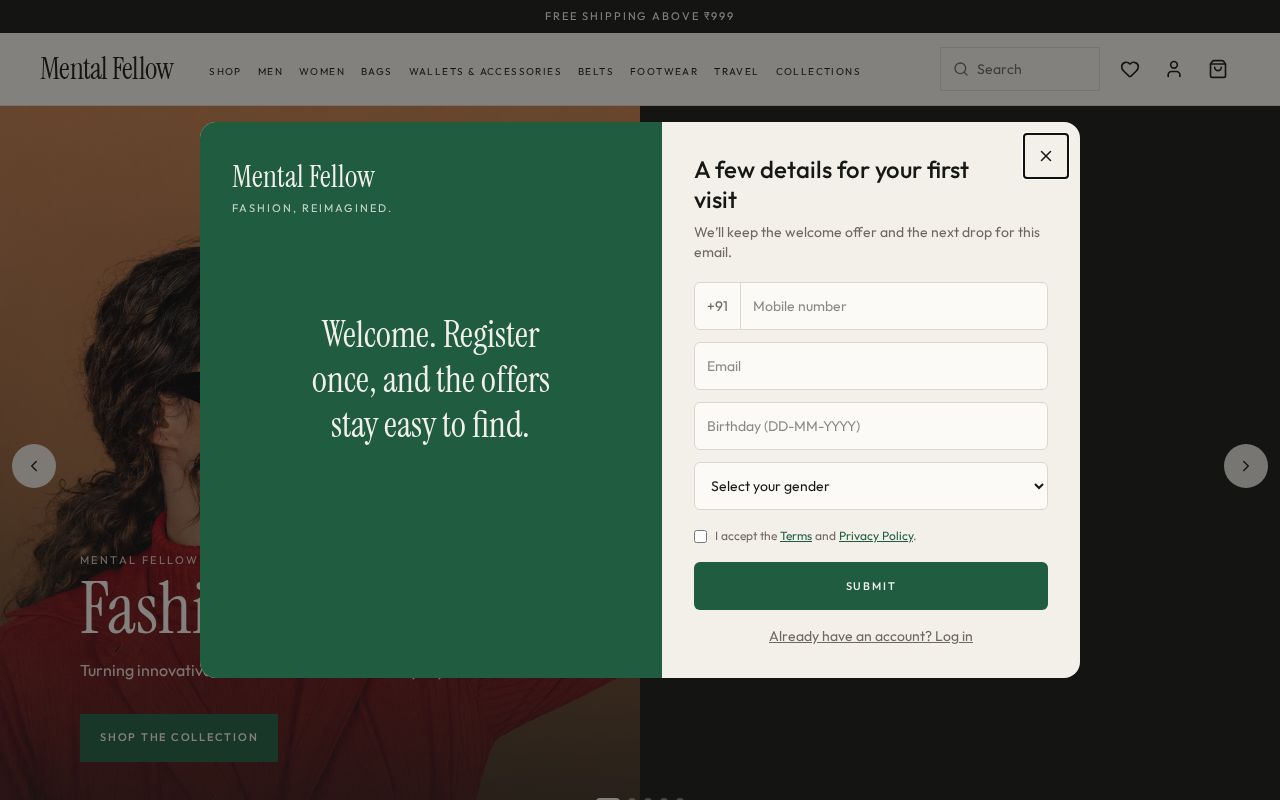Open the Footwear menu
The height and width of the screenshot is (800, 1280).
[664, 71]
